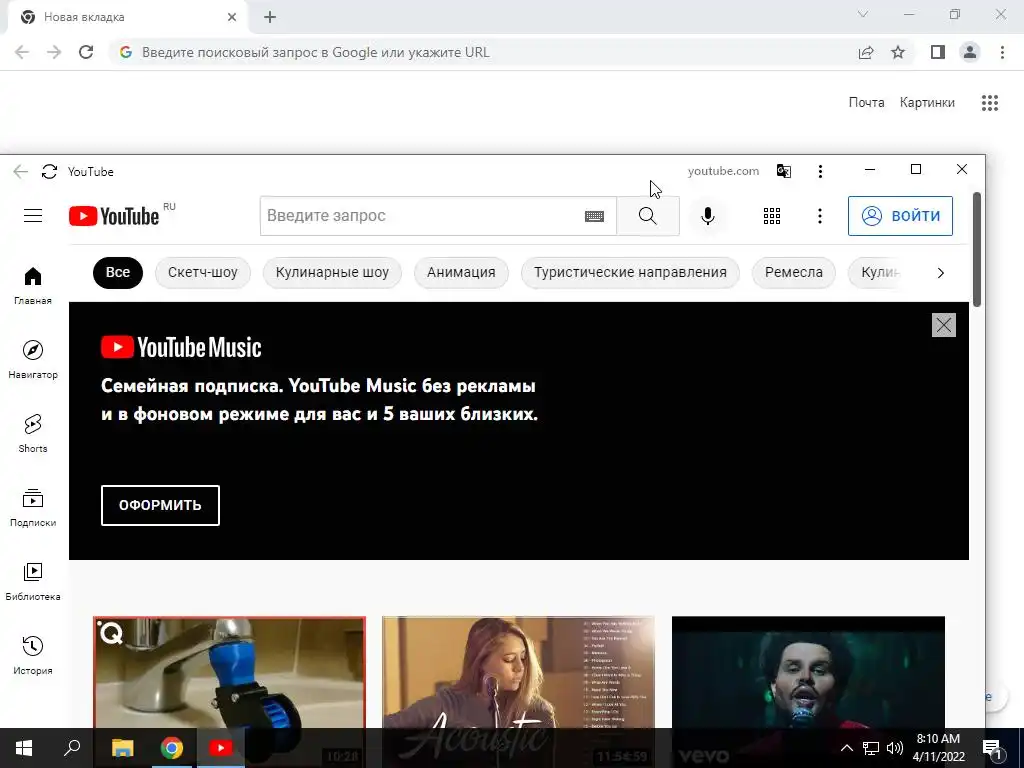Open Библиотека in the sidebar
1024x768 pixels.
tap(33, 581)
